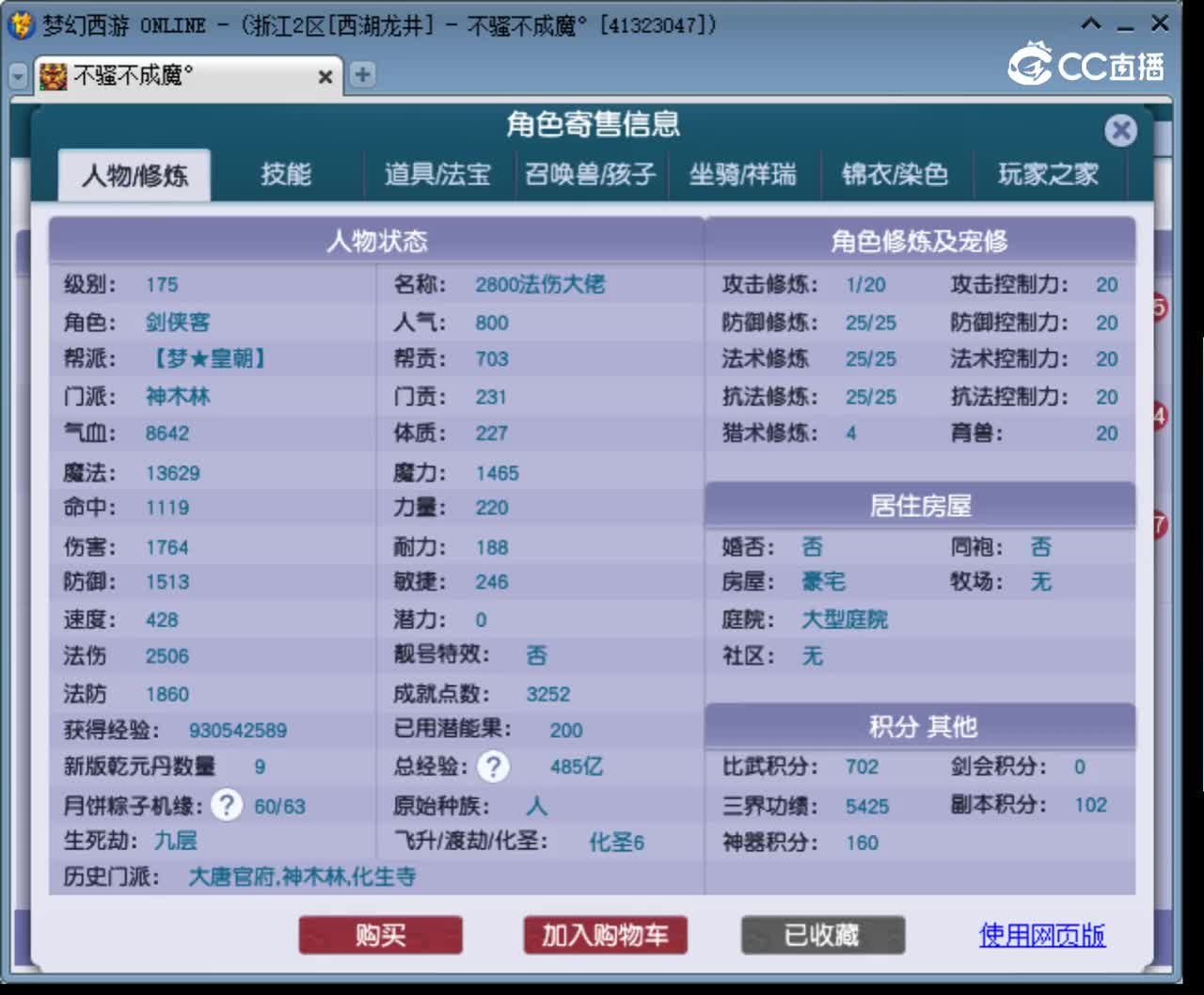The width and height of the screenshot is (1204, 995).
Task: Click the 比武积分 value 702
Action: click(x=862, y=766)
